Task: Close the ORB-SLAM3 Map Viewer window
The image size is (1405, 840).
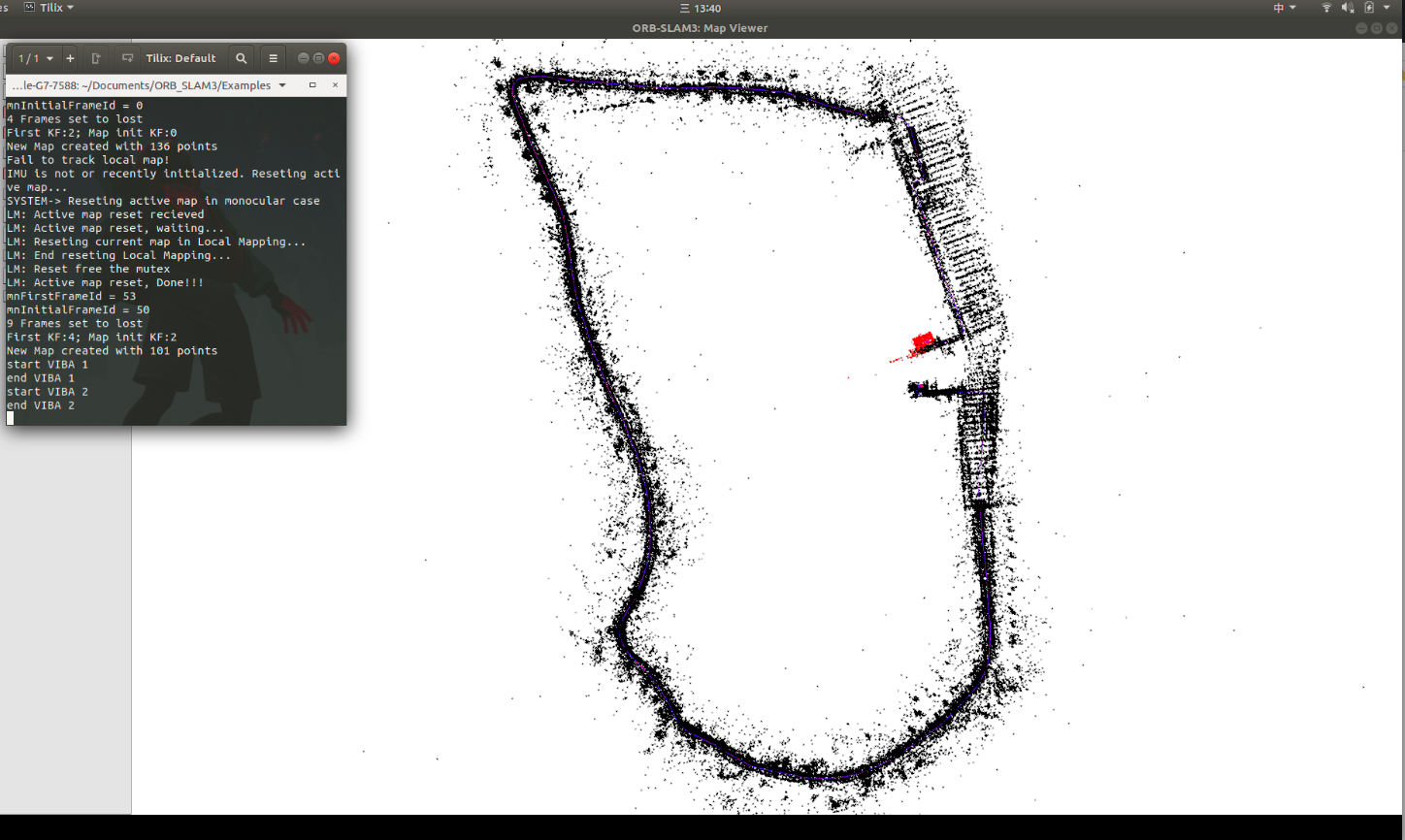Action: click(x=1391, y=28)
